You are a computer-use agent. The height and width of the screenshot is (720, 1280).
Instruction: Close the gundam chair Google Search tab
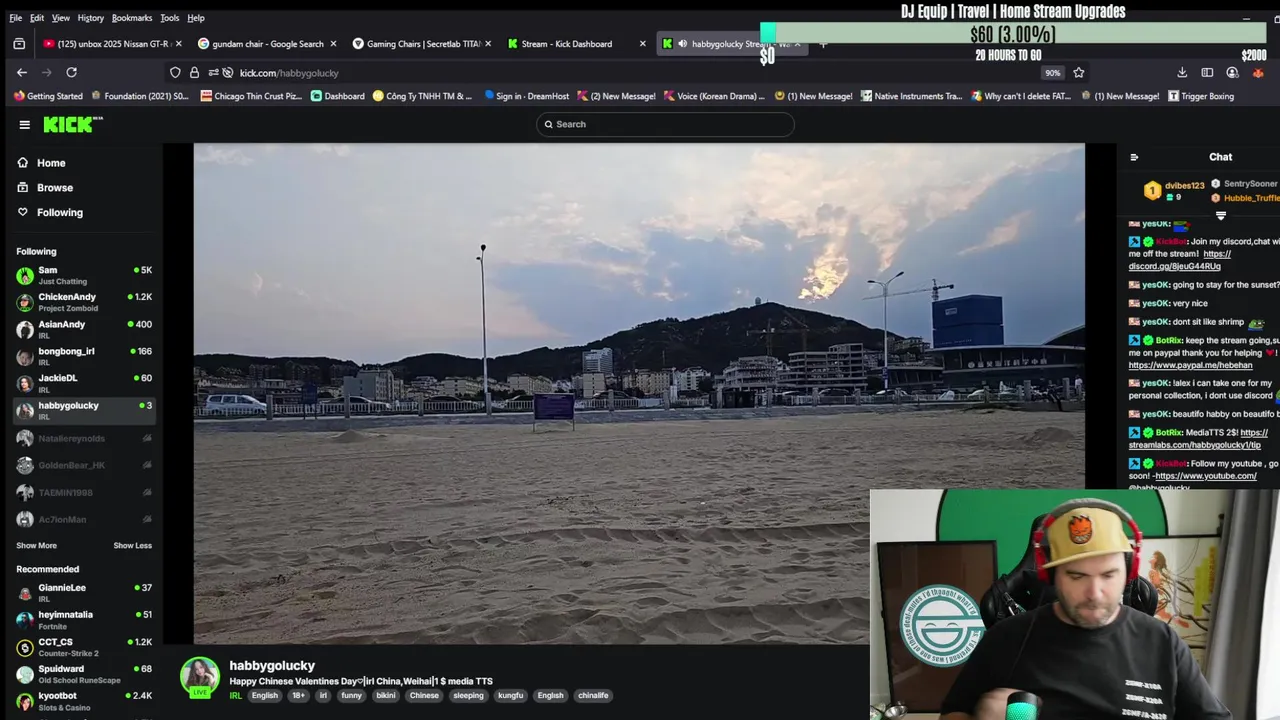[x=333, y=44]
